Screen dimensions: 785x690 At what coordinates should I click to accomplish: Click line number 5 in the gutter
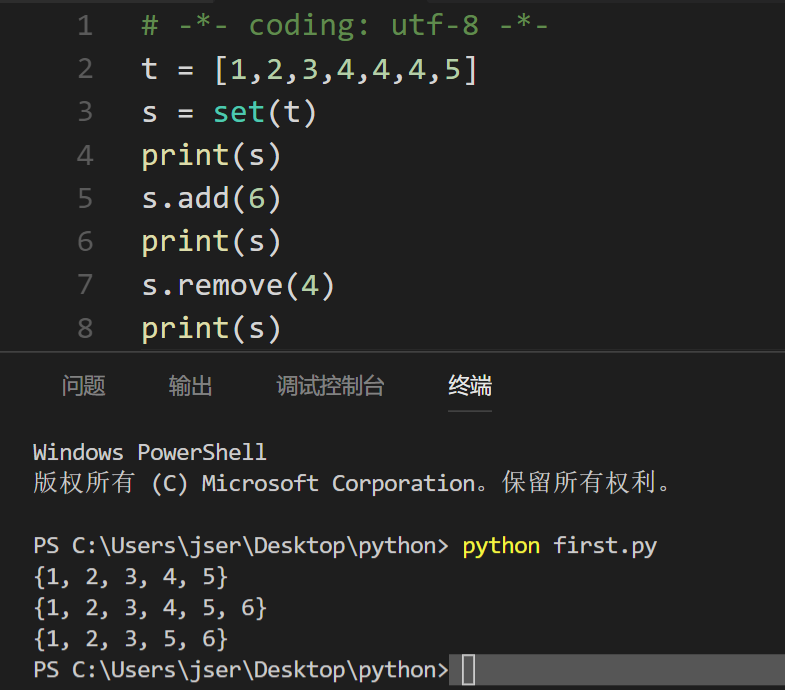pos(86,198)
